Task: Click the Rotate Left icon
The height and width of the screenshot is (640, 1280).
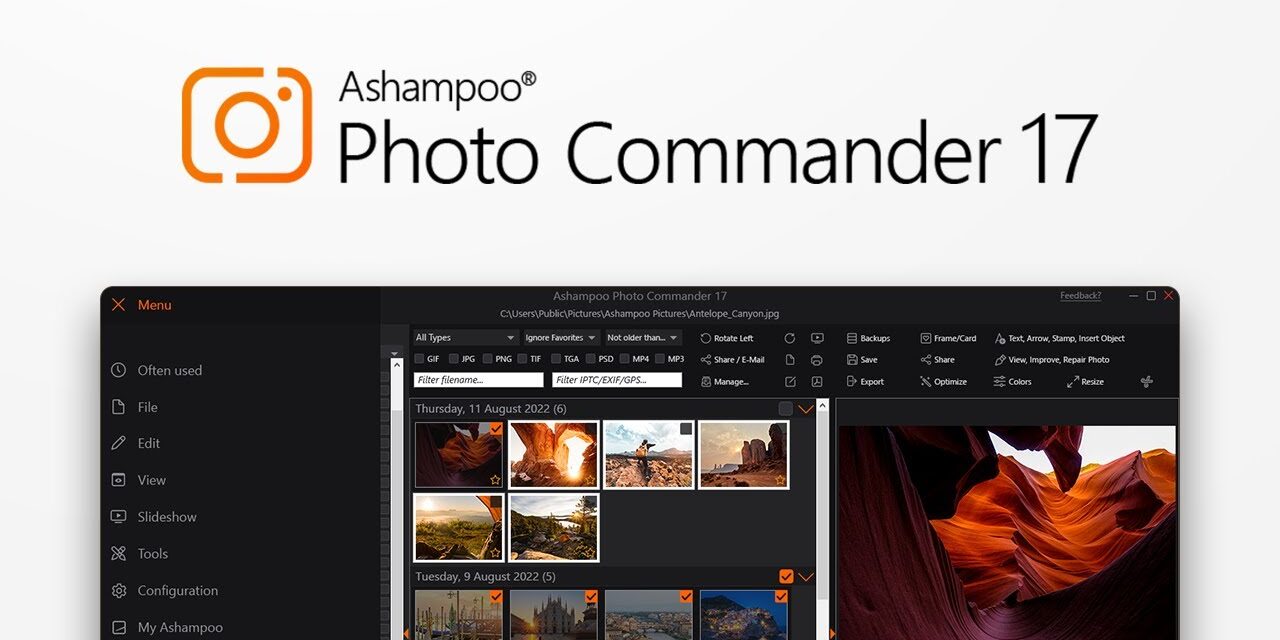Action: tap(706, 338)
